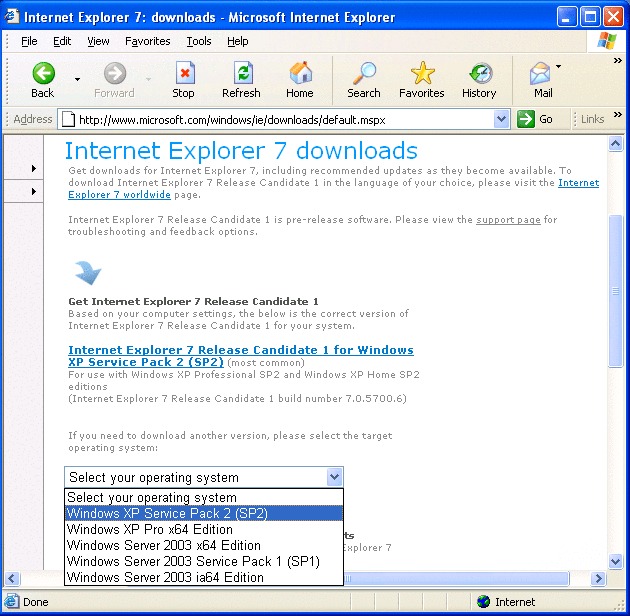Click the vertical scrollbar up arrow
The height and width of the screenshot is (616, 630).
[x=616, y=143]
